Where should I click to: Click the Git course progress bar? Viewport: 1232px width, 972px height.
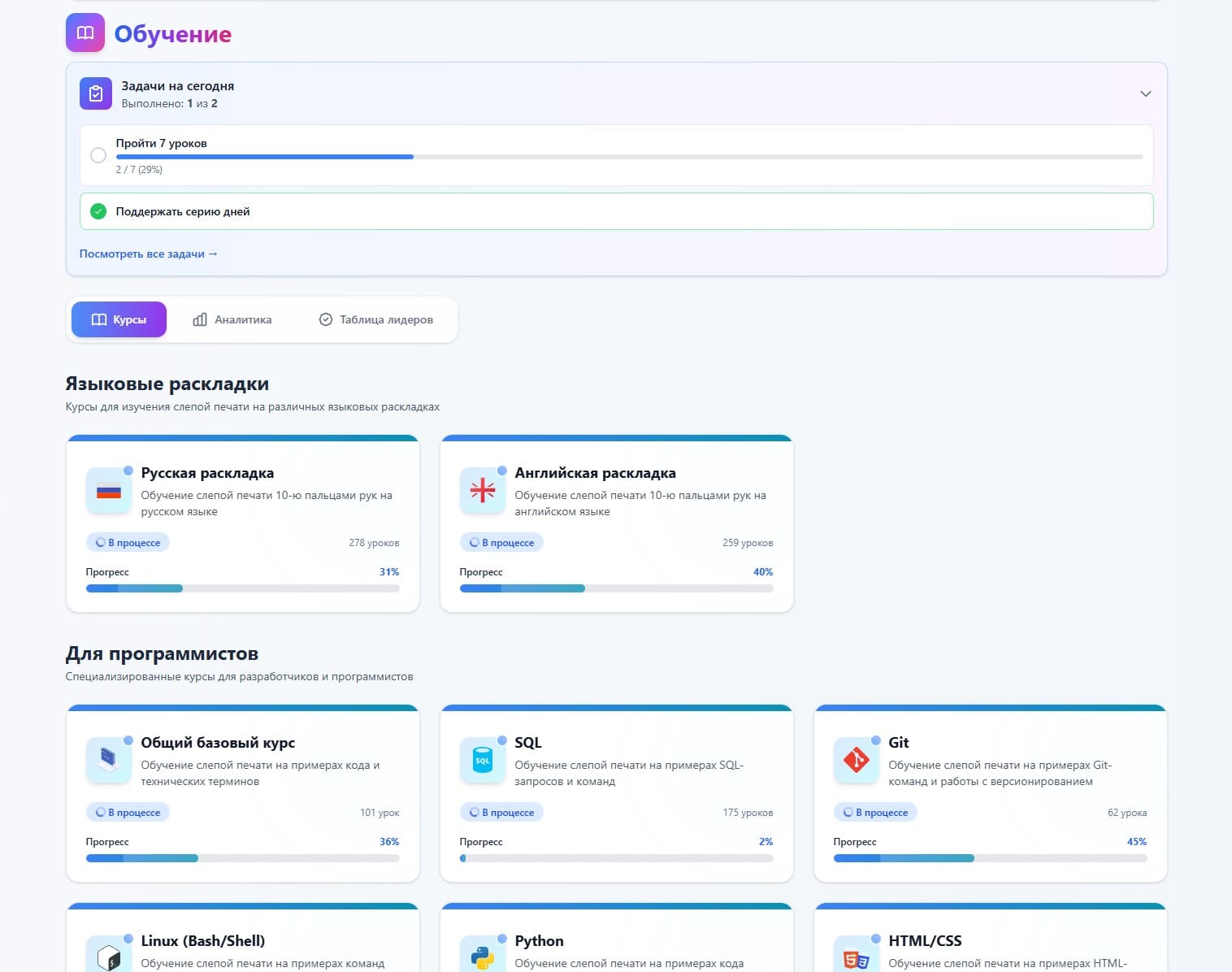click(990, 858)
